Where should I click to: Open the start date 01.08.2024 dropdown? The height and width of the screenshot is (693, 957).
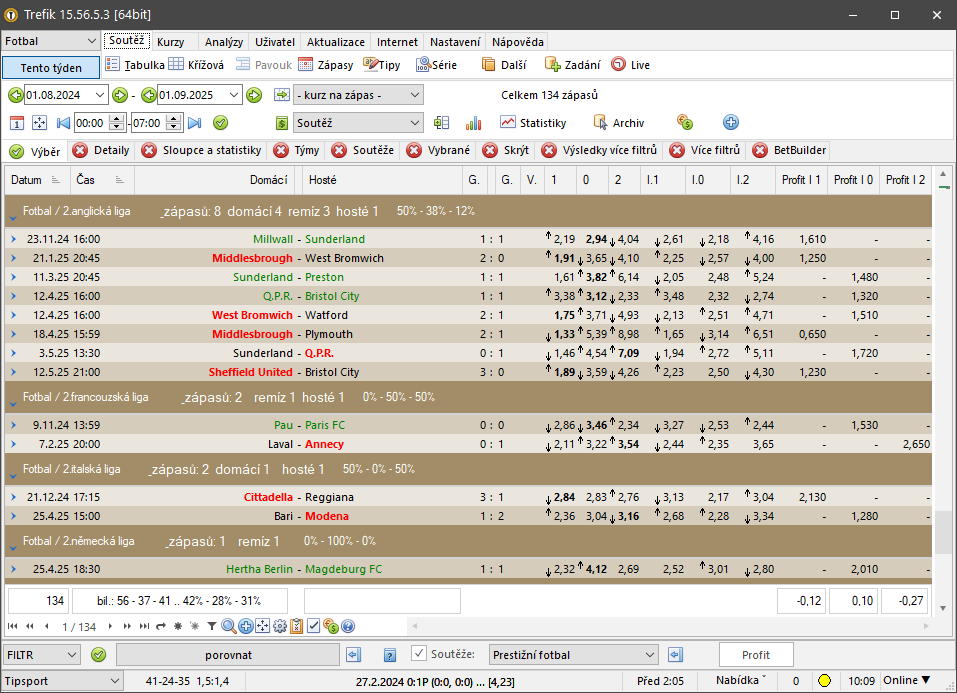click(100, 95)
